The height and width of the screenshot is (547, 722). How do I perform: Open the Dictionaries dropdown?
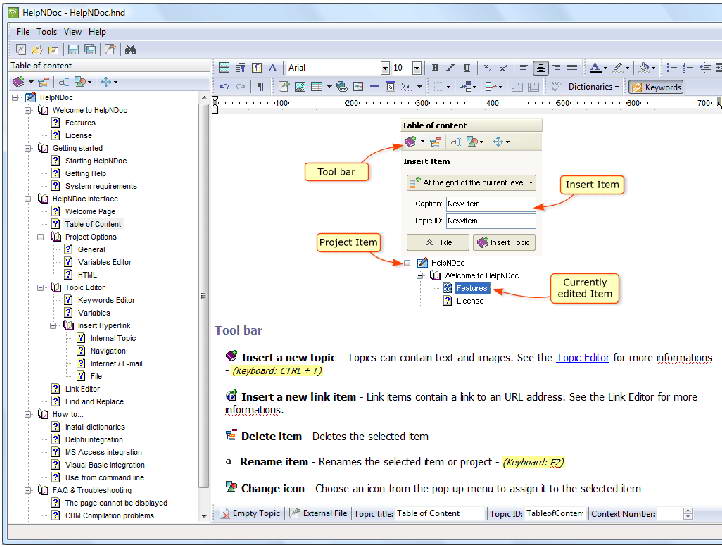pyautogui.click(x=593, y=87)
